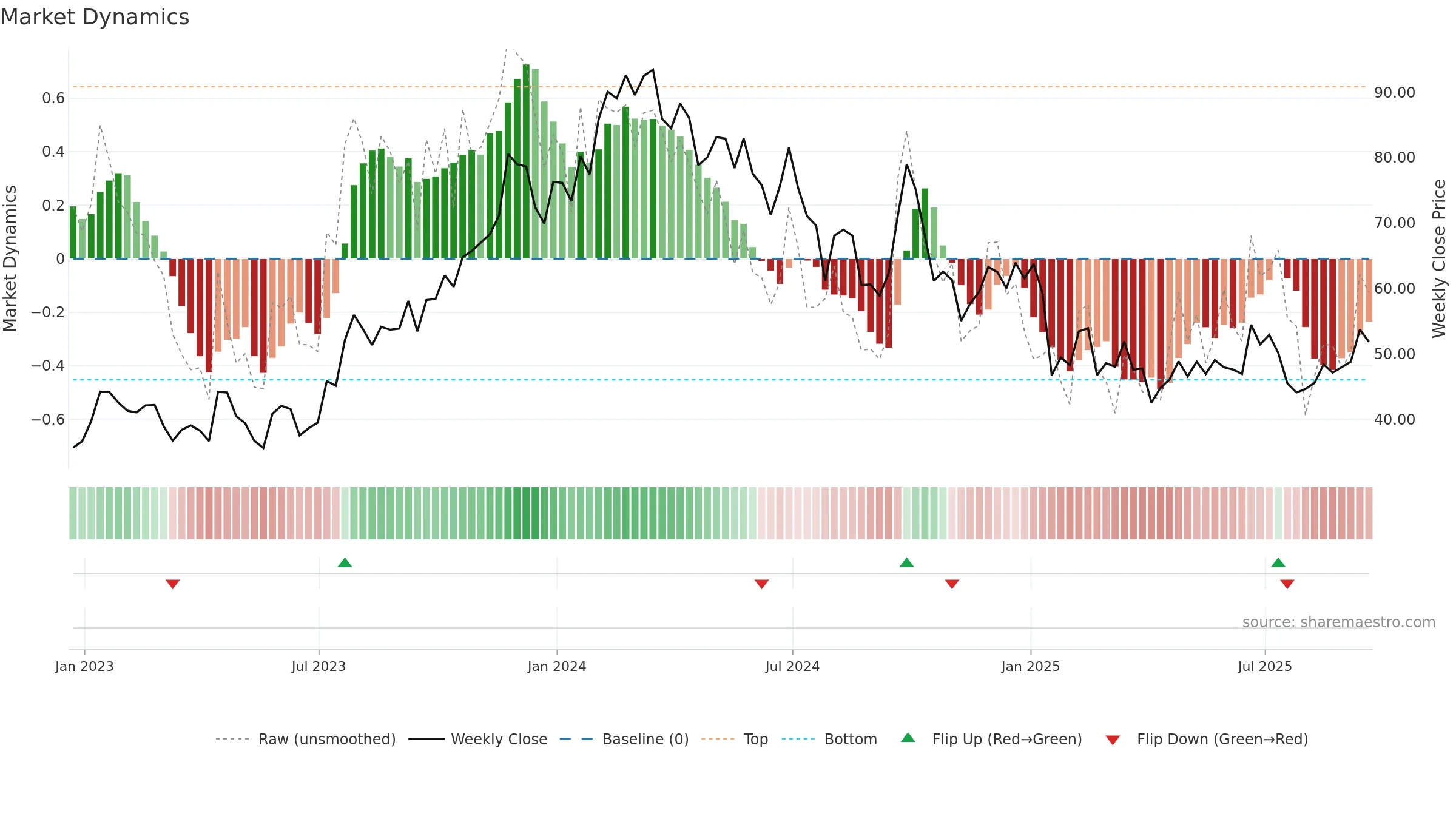
Task: Toggle the Raw (unsmoothed) legend entry
Action: [306, 739]
